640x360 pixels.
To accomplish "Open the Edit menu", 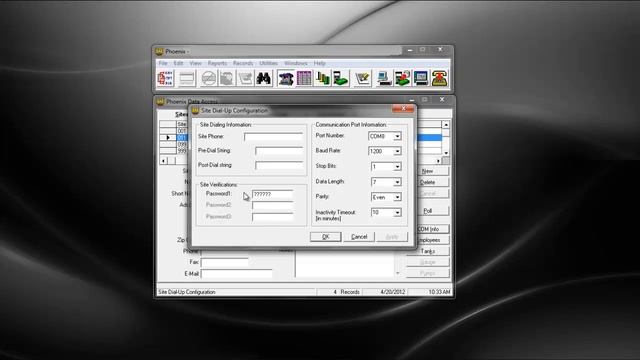I will (178, 63).
